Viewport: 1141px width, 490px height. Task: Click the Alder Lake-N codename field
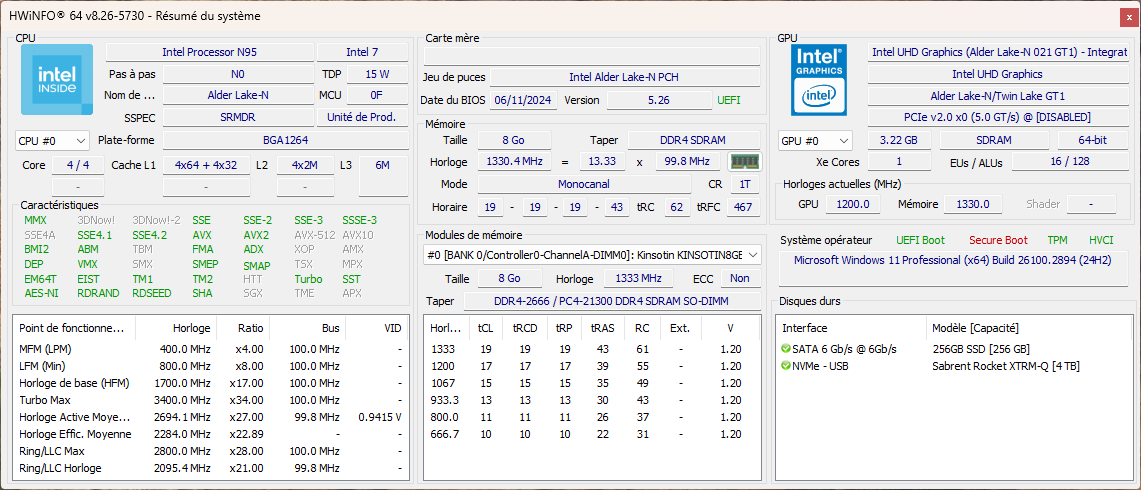click(x=238, y=95)
